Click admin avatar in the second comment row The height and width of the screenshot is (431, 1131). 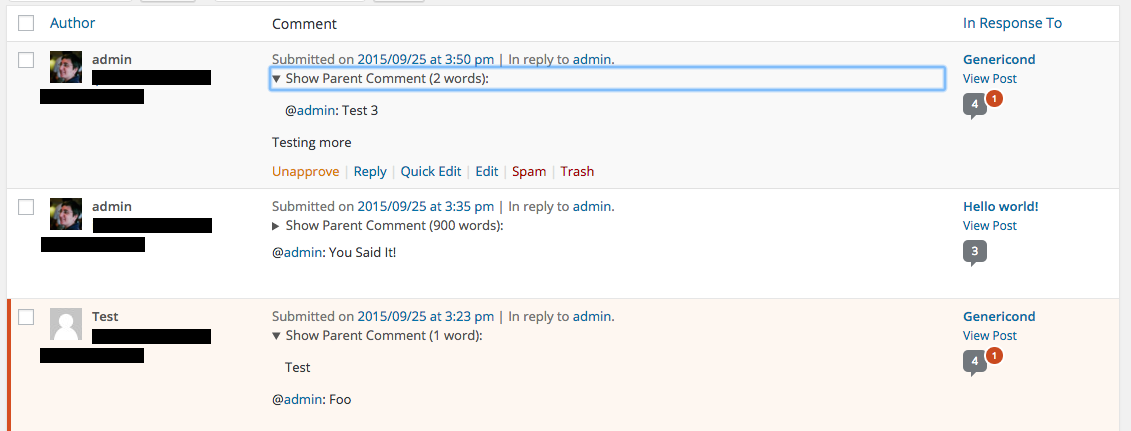[66, 214]
